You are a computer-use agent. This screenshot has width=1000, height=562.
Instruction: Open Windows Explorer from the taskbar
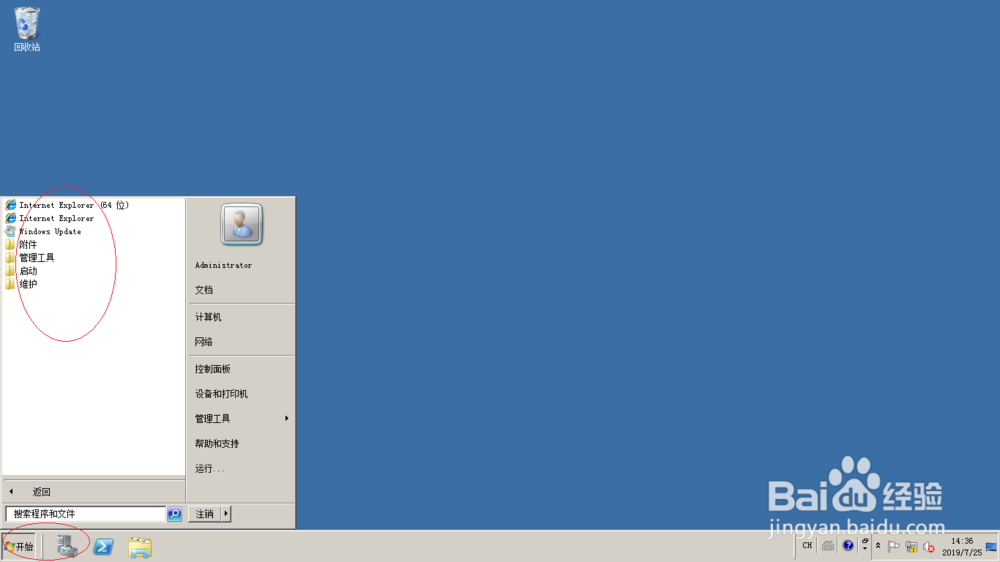(x=140, y=547)
